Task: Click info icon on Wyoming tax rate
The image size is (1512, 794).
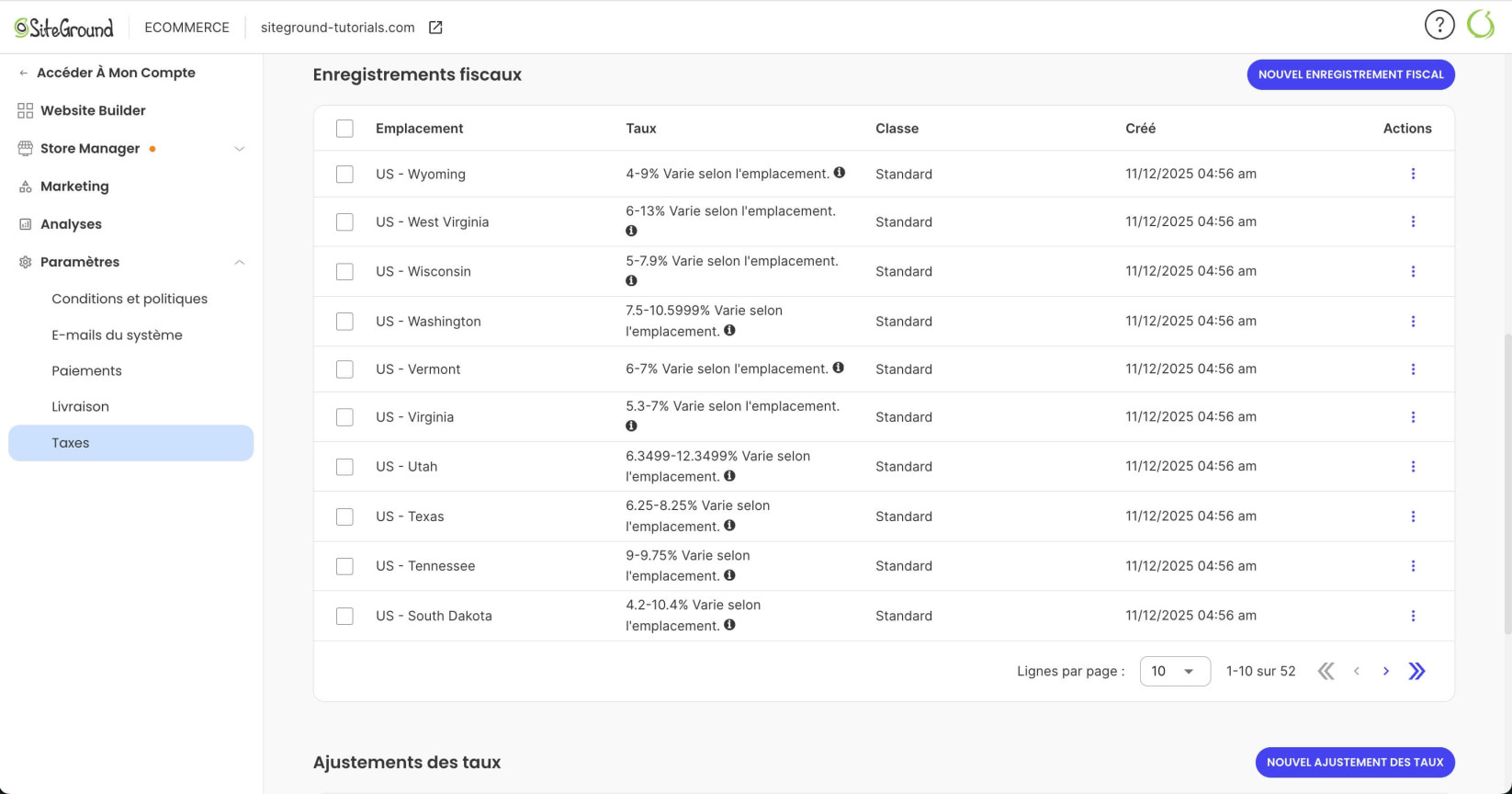Action: pyautogui.click(x=840, y=173)
